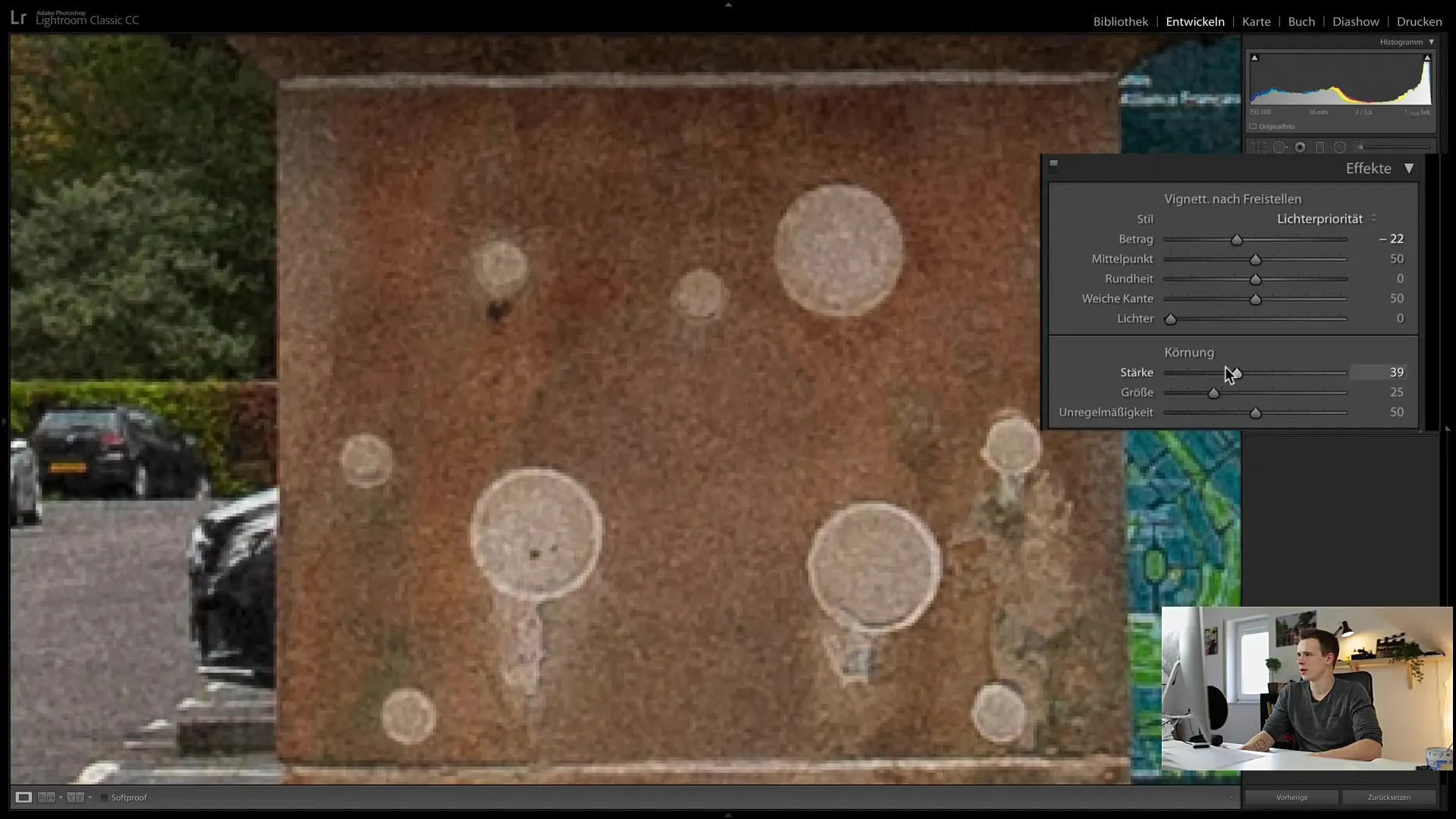Open the Karte module
Image resolution: width=1456 pixels, height=819 pixels.
pyautogui.click(x=1256, y=21)
